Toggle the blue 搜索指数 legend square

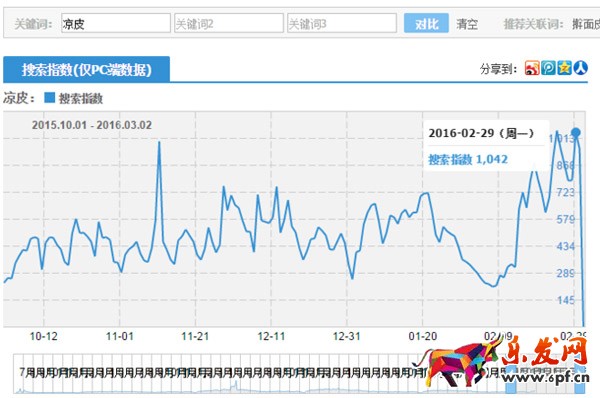[49, 98]
